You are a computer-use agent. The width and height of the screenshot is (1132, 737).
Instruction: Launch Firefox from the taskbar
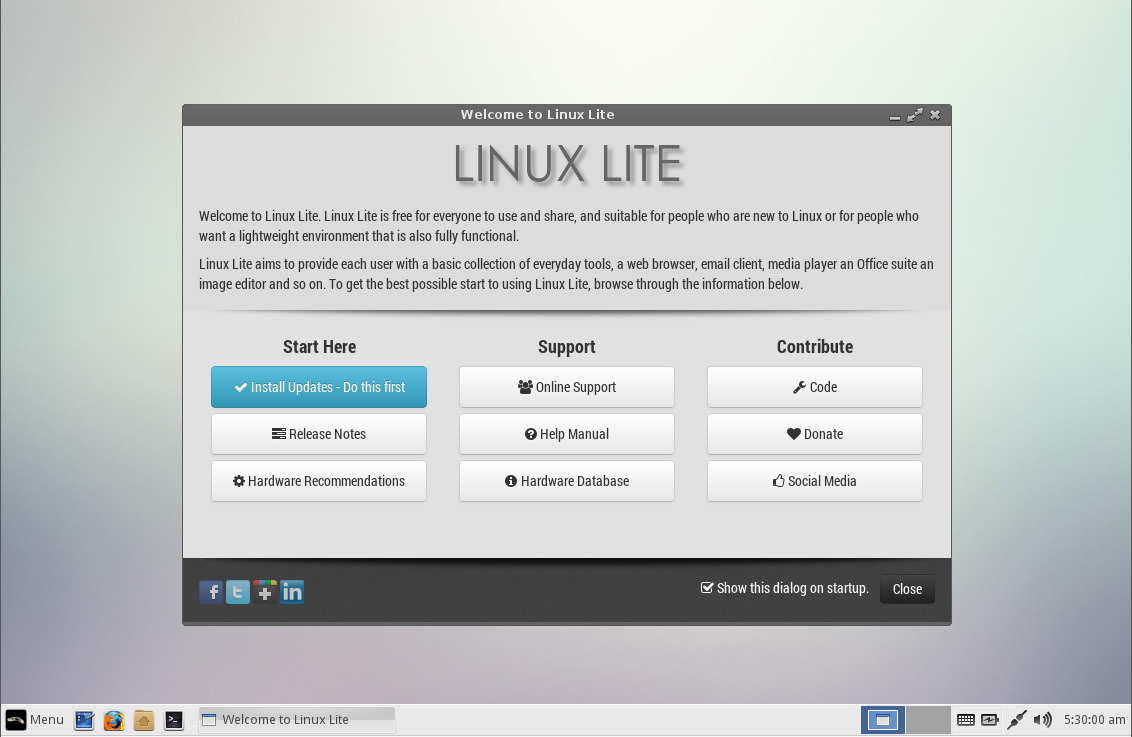tap(114, 720)
